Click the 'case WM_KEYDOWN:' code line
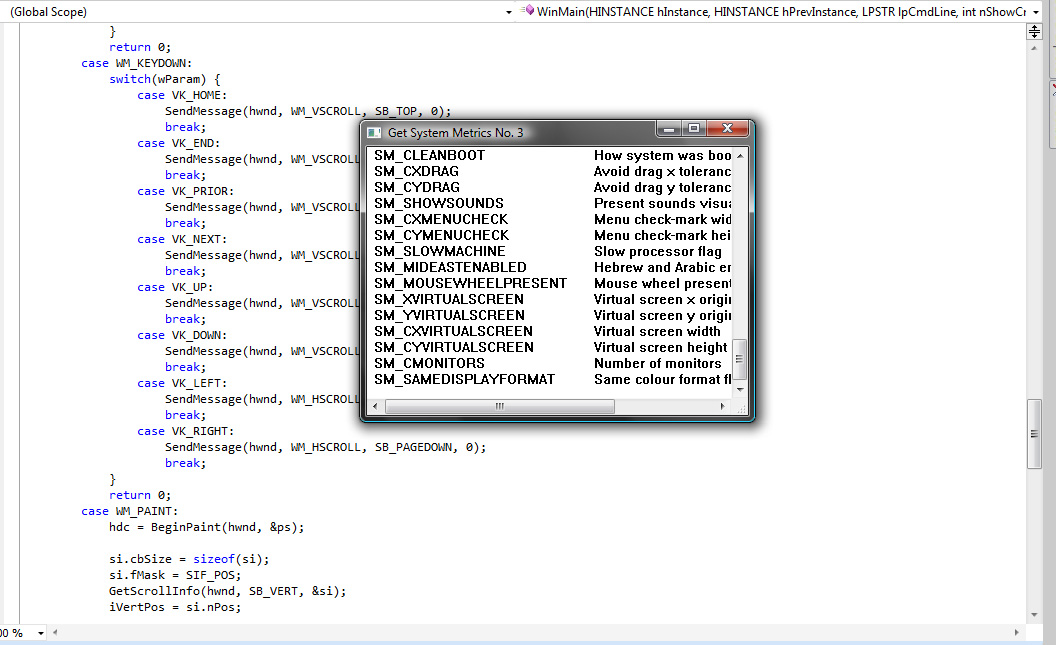 click(137, 63)
